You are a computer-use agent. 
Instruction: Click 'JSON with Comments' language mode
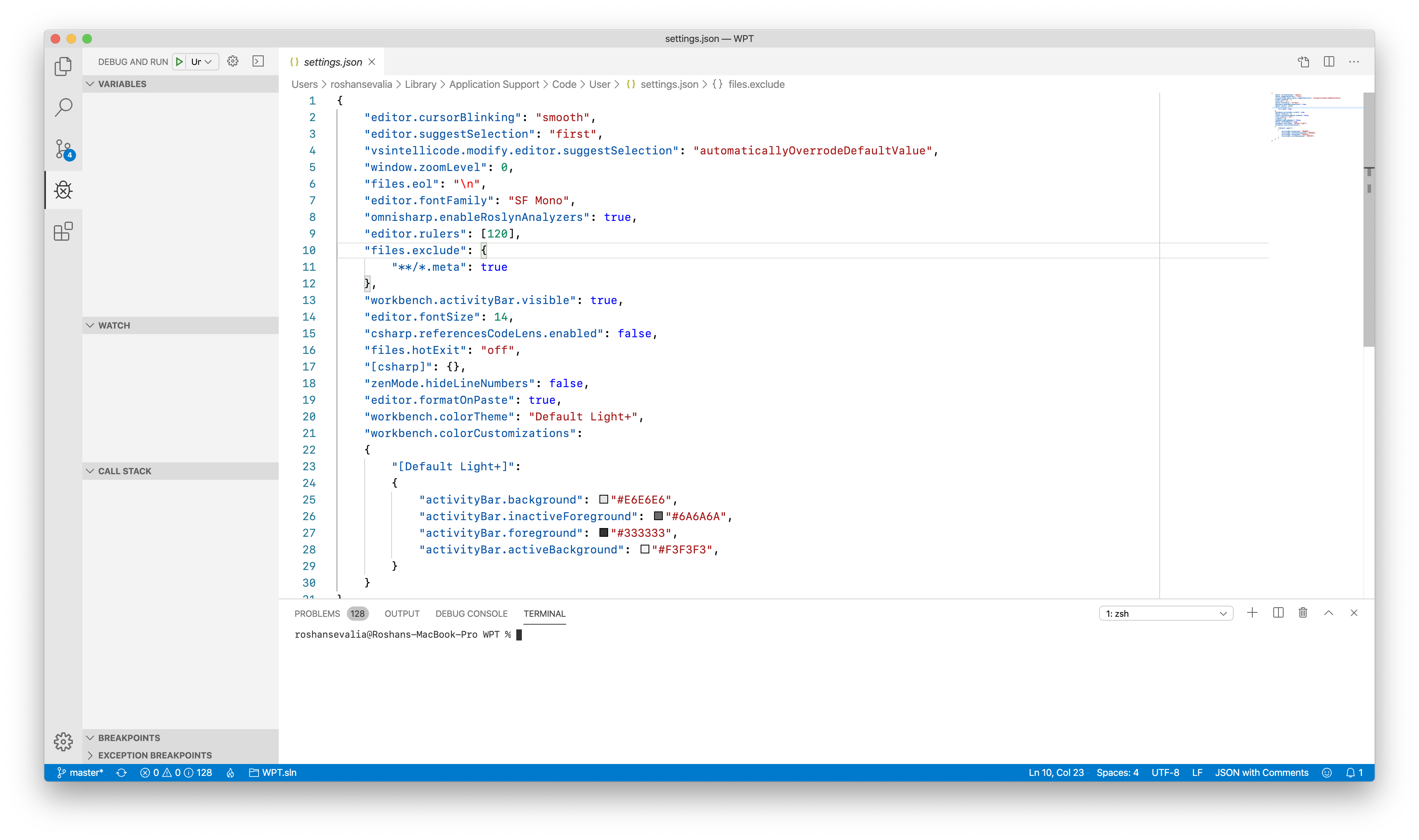(x=1261, y=773)
